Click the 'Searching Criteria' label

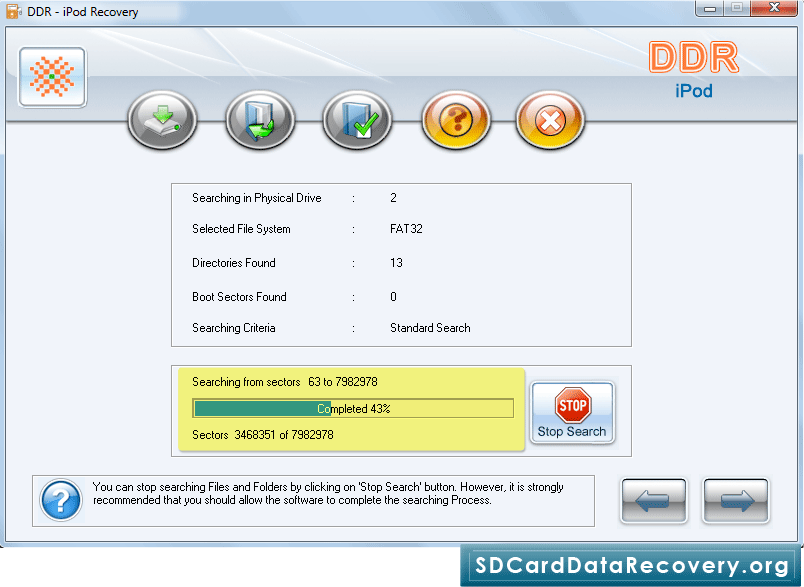coord(234,328)
